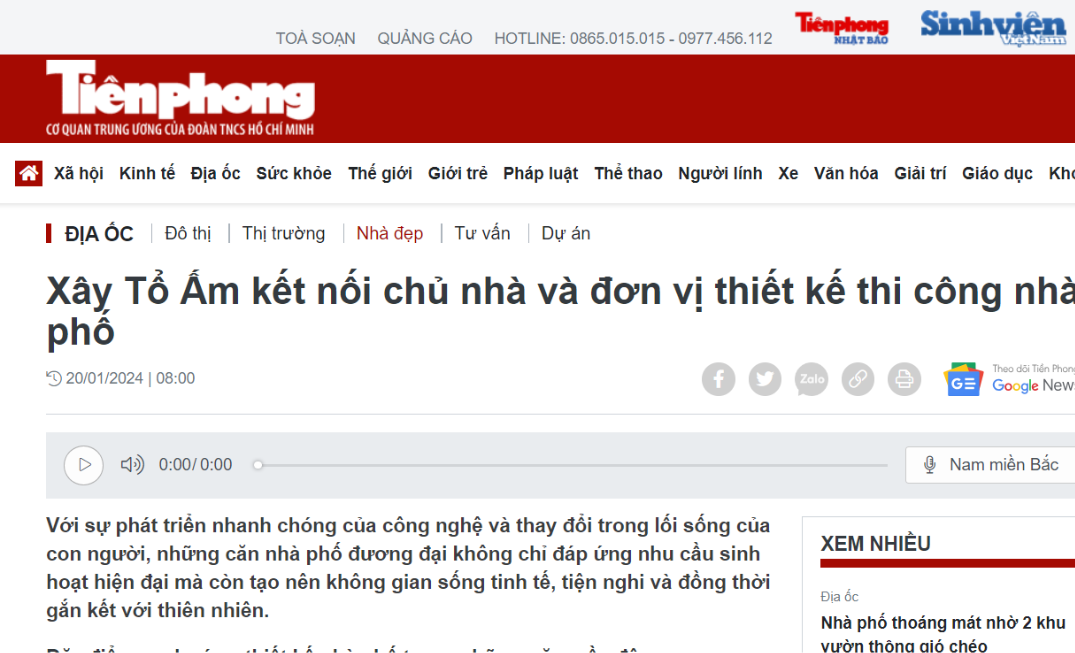Play the article audio
Screen dimensions: 1075x653
(x=84, y=465)
